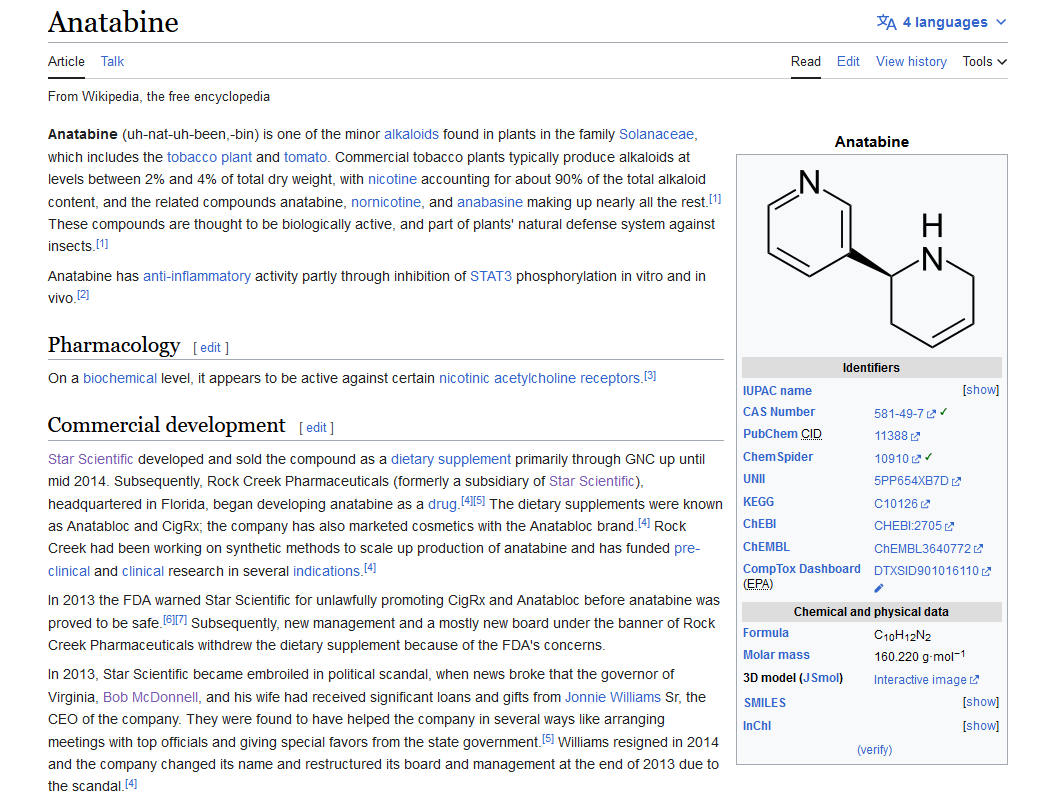Screen dimensions: 1044x802
Task: Open the View history tab
Action: 911,61
